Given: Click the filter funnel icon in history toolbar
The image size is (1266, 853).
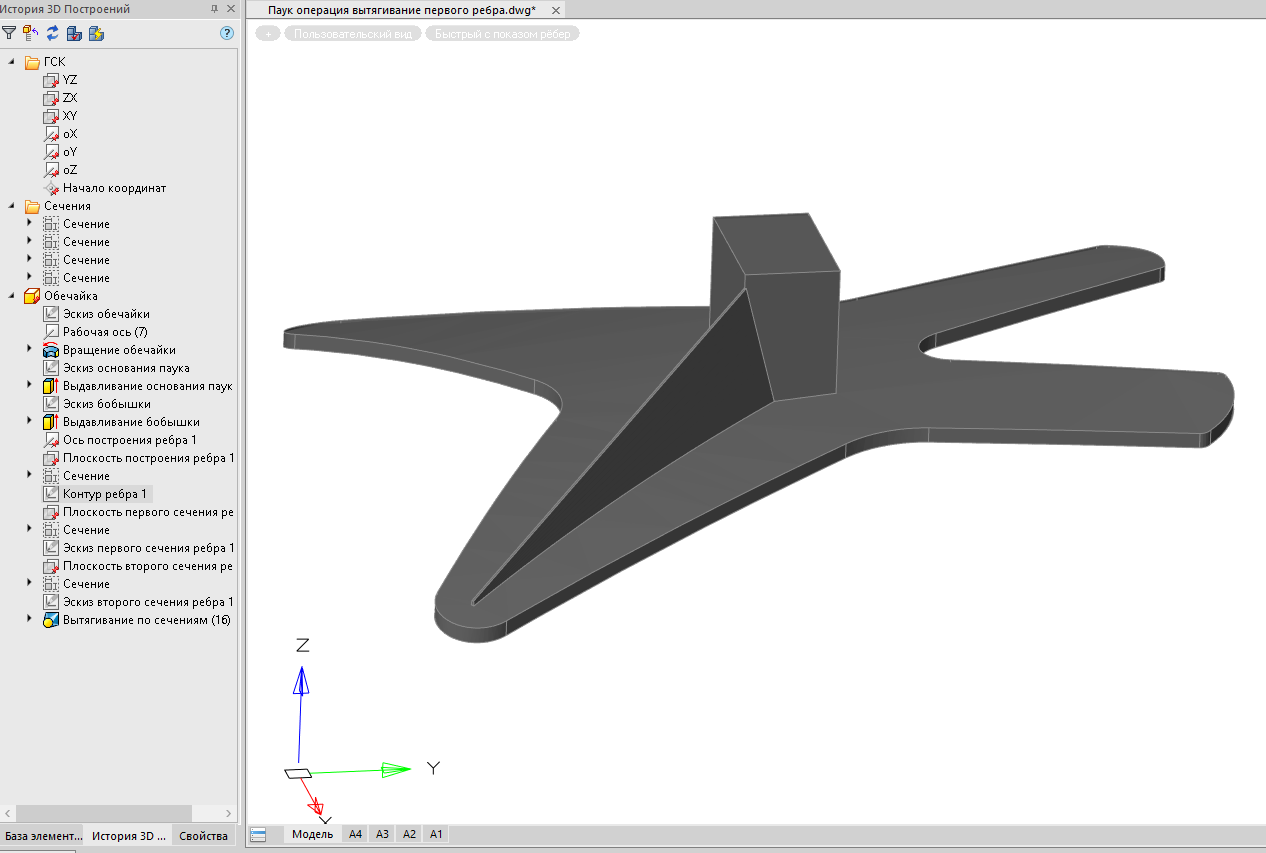Looking at the screenshot, I should (9, 33).
